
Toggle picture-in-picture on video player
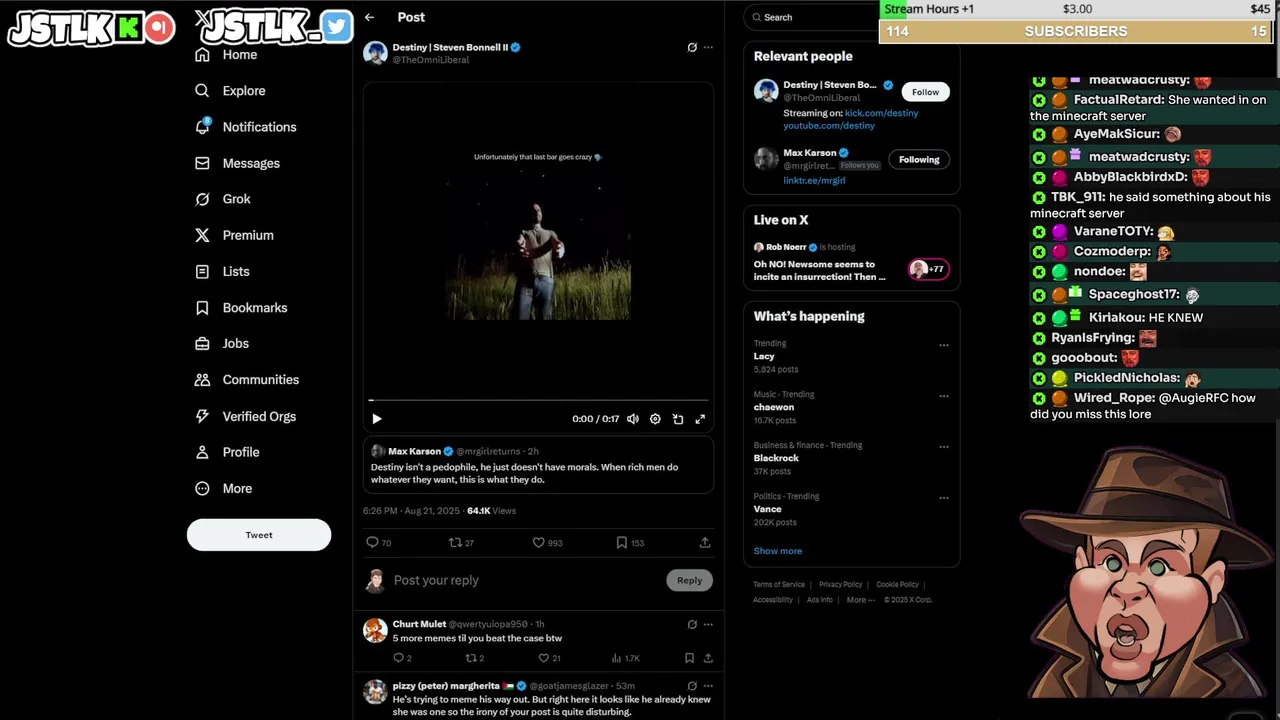tap(678, 419)
